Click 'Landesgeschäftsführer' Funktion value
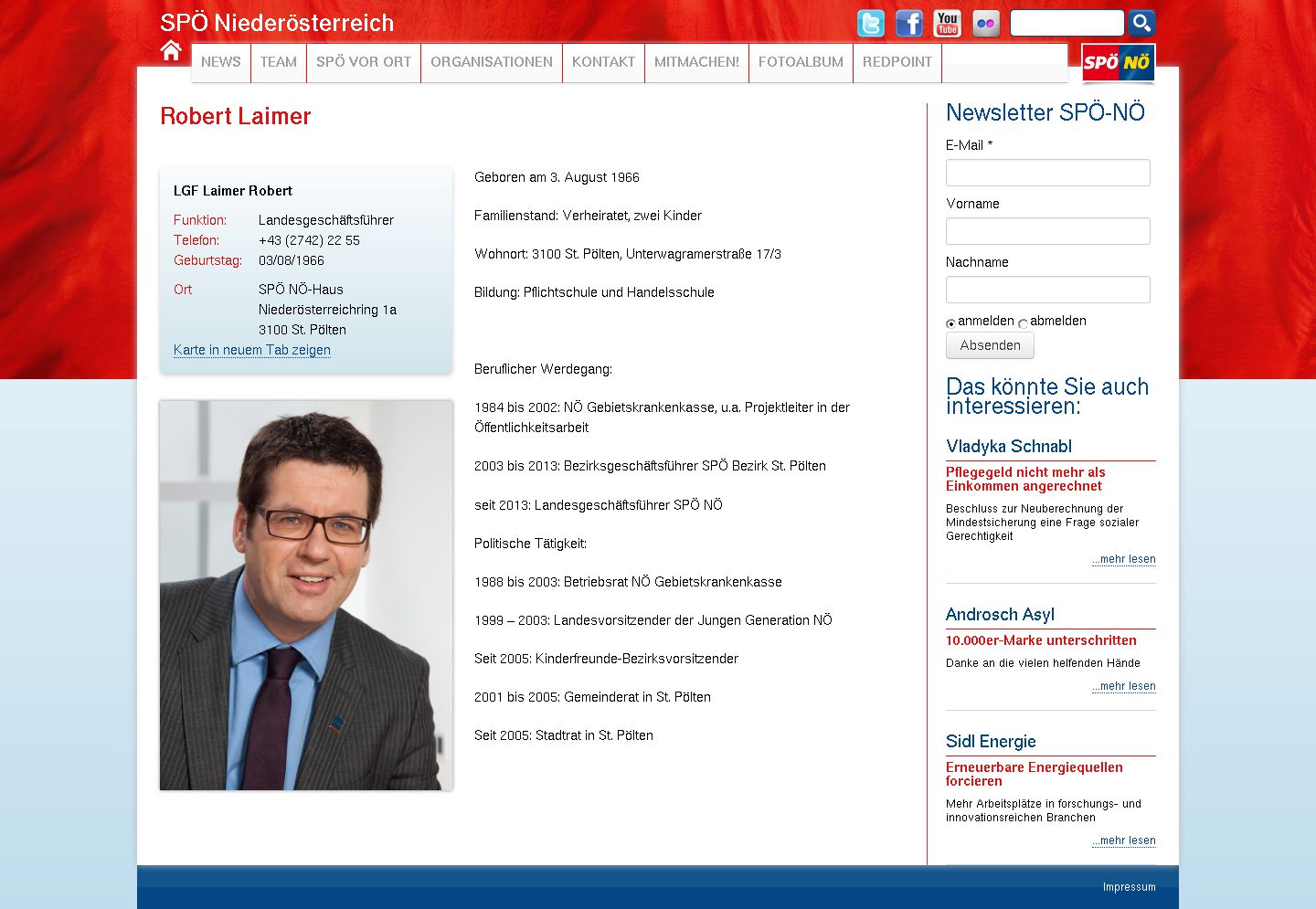This screenshot has height=909, width=1316. coord(326,220)
